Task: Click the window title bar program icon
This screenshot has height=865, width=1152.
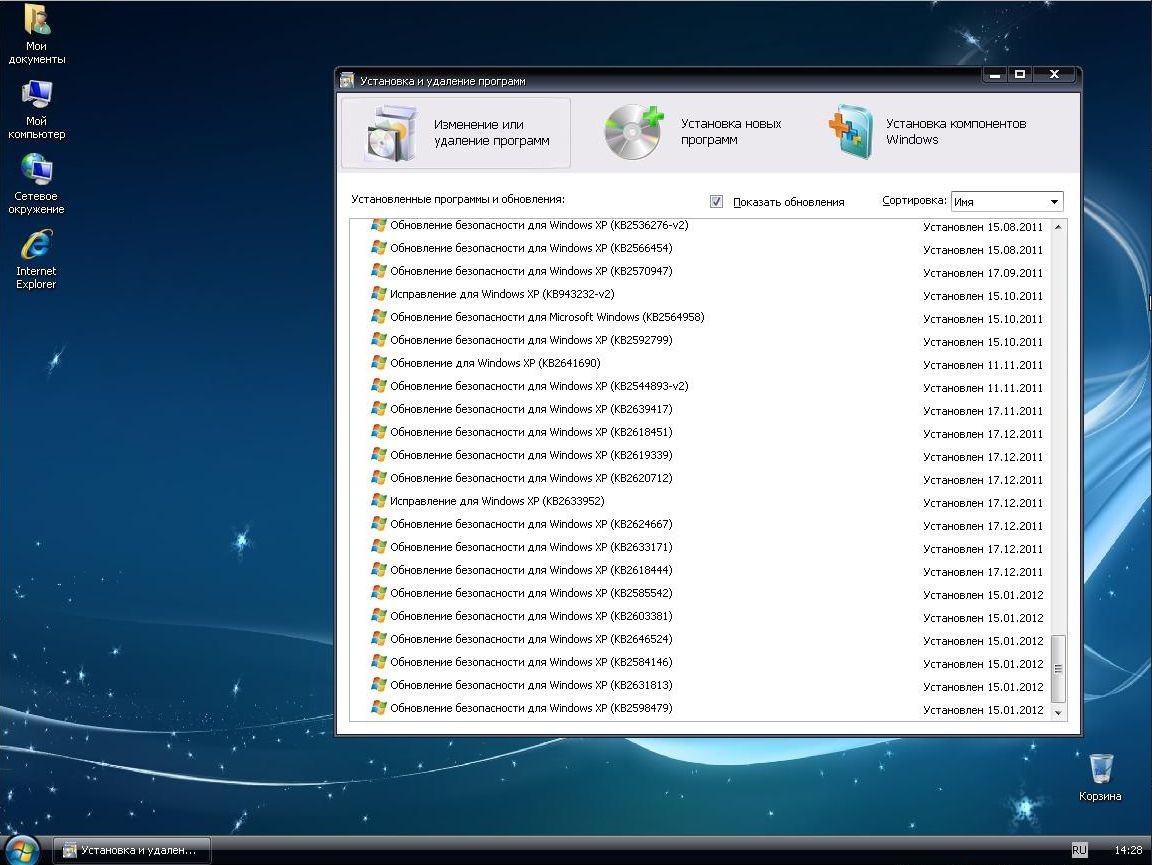Action: [348, 81]
